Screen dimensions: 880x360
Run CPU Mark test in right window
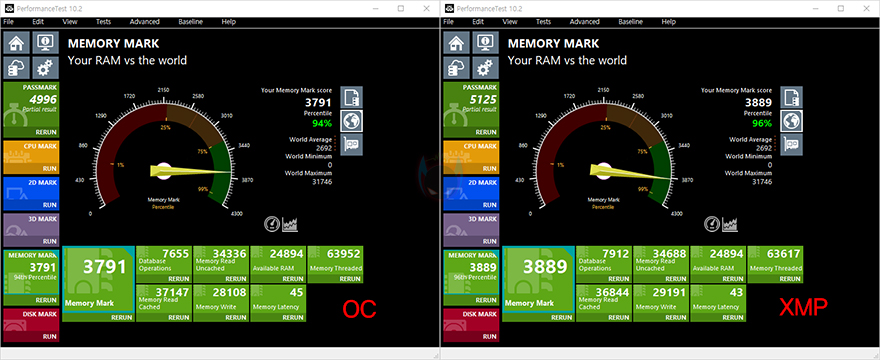(x=489, y=169)
